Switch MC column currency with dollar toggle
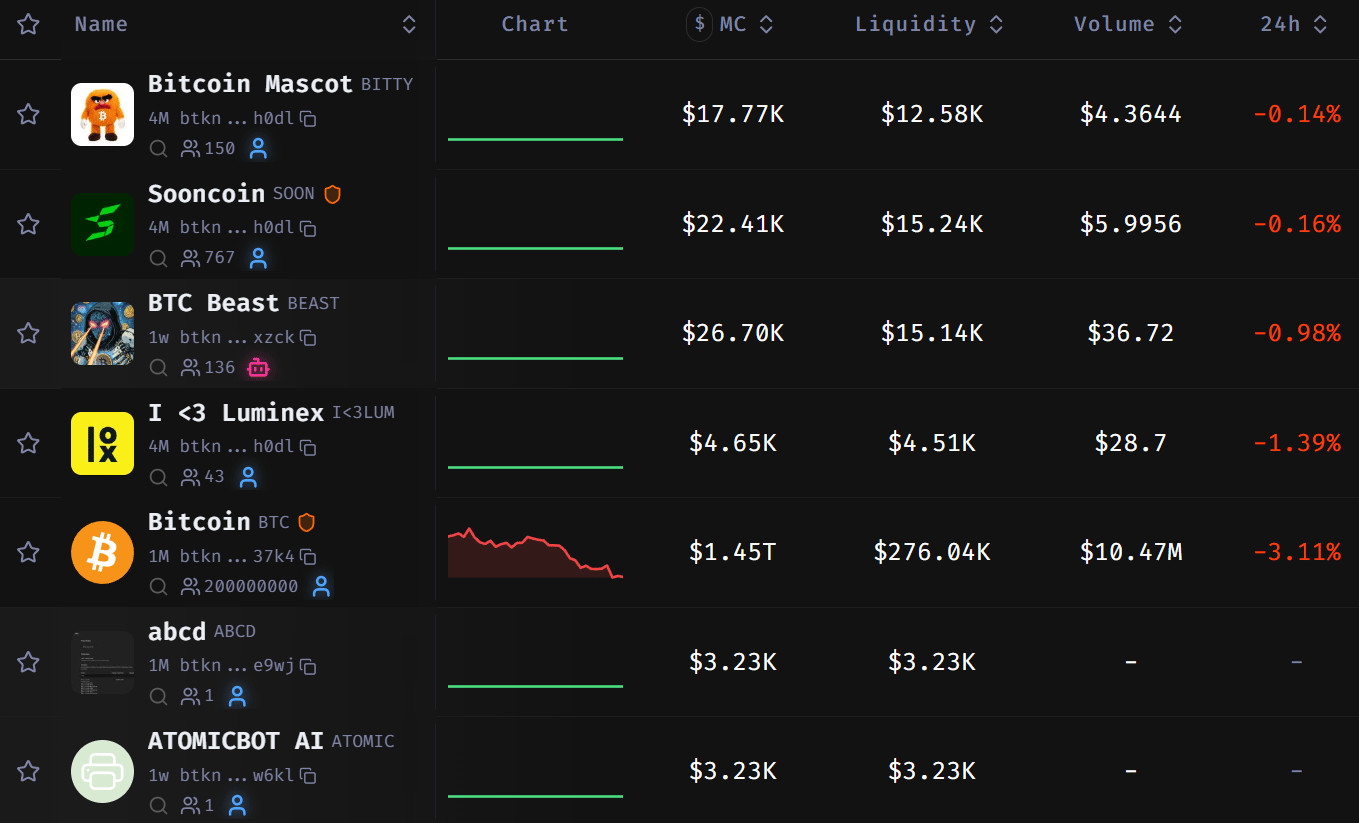 pos(699,24)
